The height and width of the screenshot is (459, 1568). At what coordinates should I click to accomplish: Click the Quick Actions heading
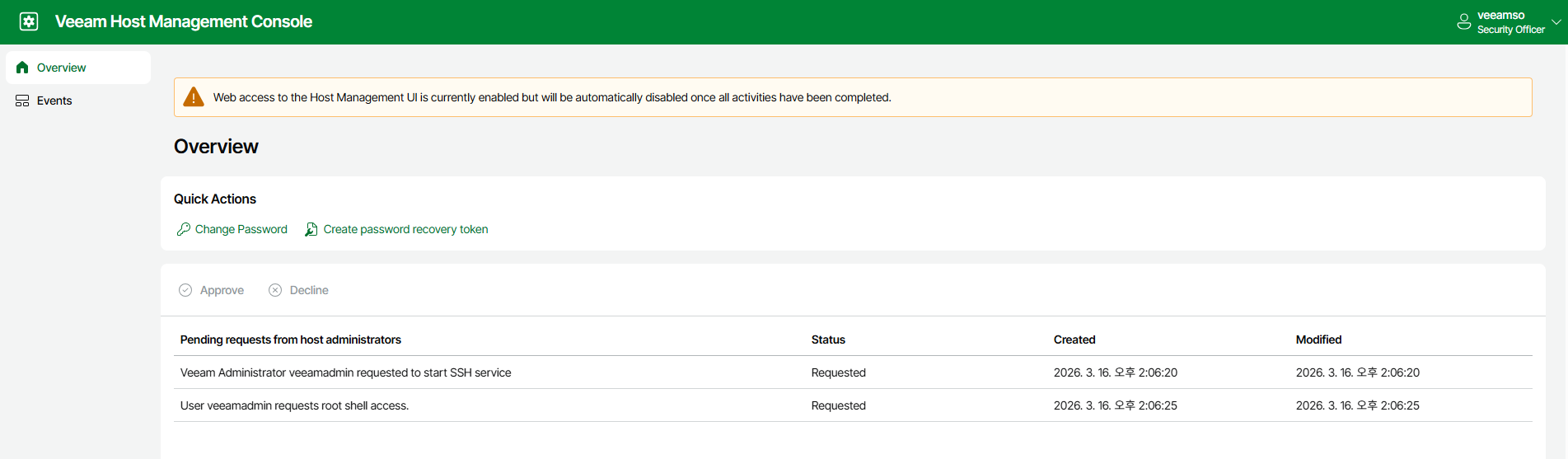coord(215,199)
